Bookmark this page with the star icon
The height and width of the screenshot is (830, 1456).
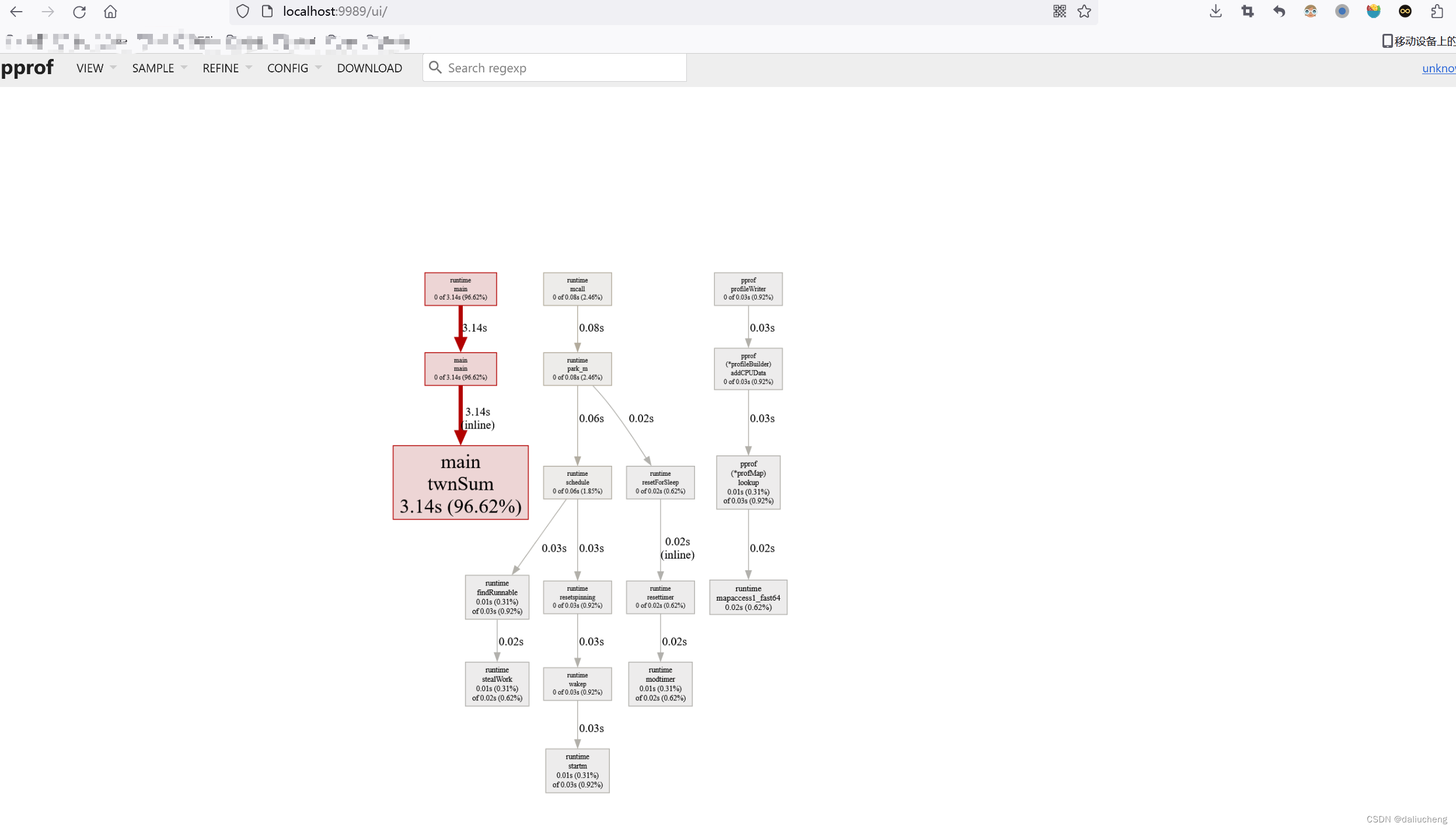1084,11
